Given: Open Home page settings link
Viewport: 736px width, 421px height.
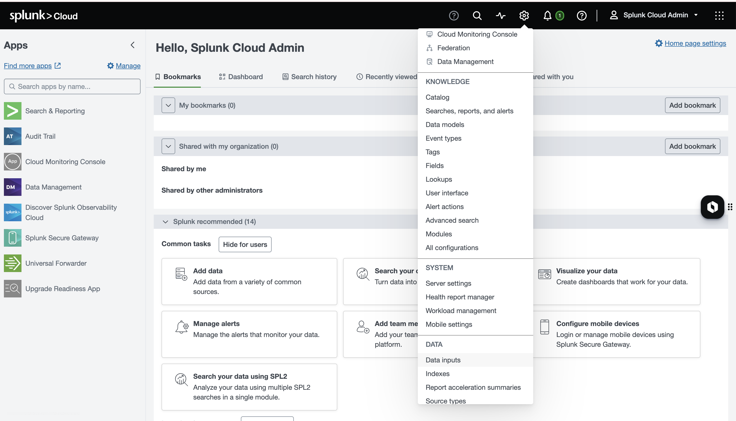Looking at the screenshot, I should click(690, 43).
